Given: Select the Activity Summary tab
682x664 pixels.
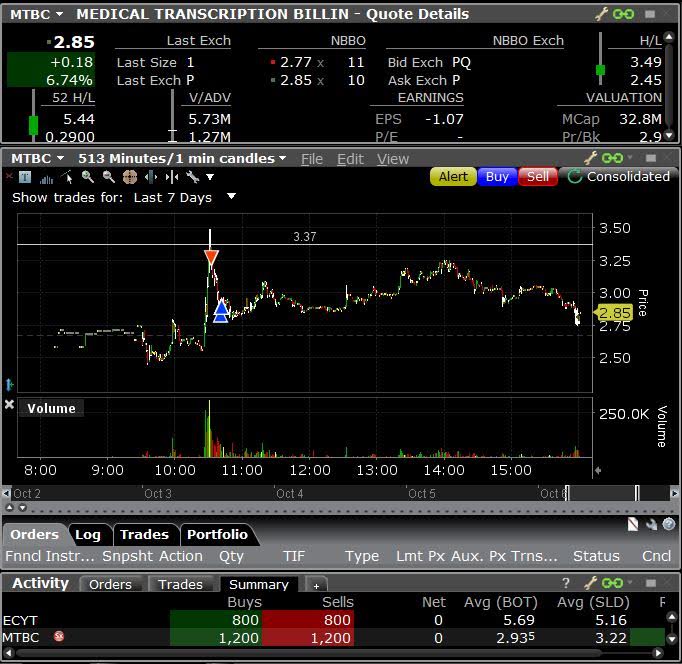Looking at the screenshot, I should pos(259,584).
